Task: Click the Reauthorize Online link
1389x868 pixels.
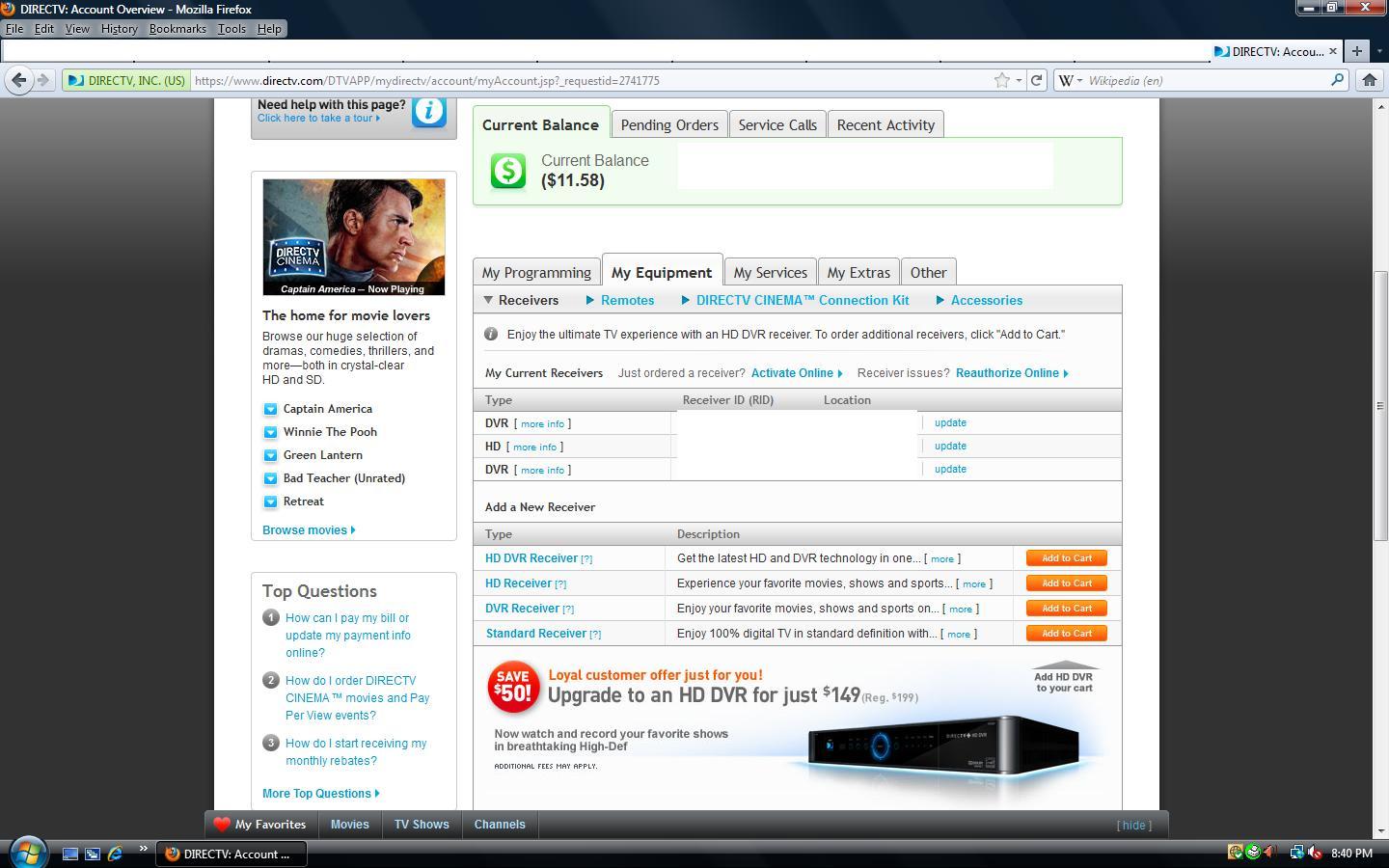Action: 1012,373
